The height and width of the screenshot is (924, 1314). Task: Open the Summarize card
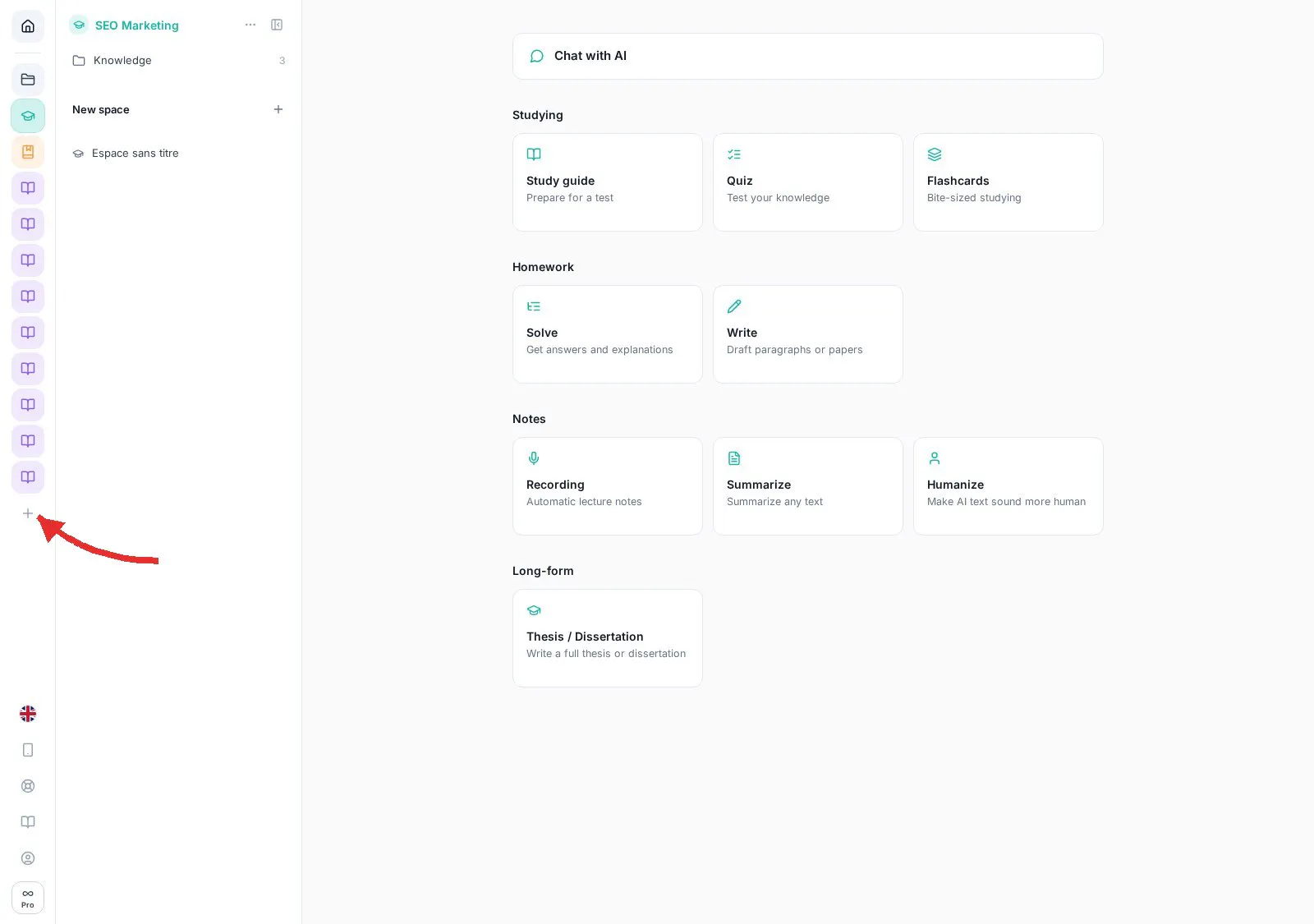[808, 486]
